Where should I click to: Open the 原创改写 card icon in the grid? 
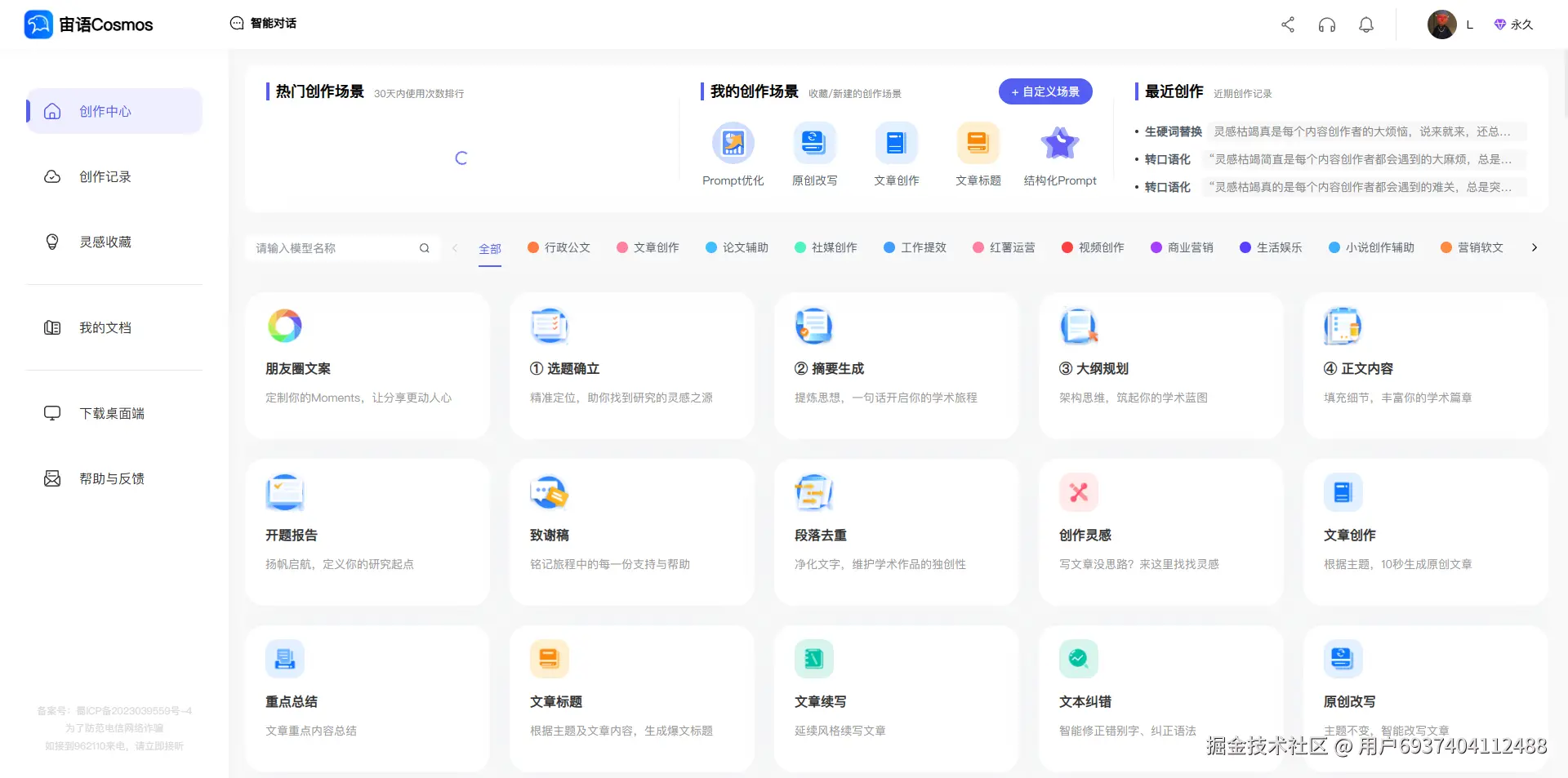click(x=1343, y=659)
